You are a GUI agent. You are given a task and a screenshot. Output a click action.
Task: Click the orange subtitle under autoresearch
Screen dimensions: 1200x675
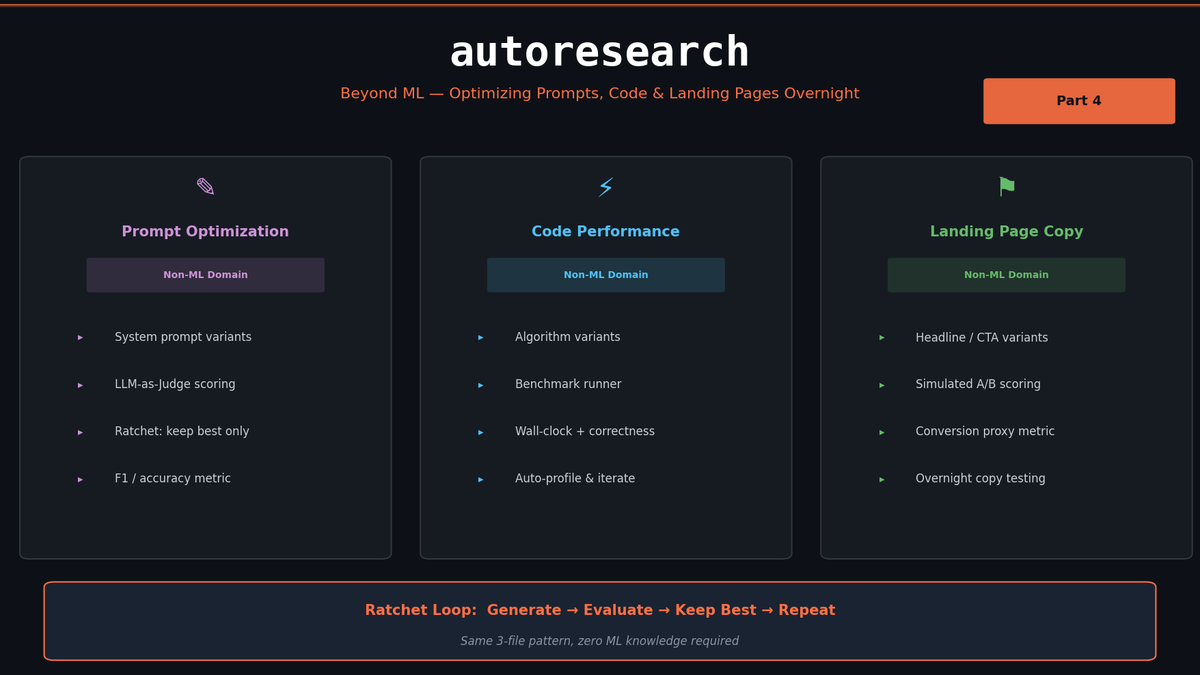[600, 93]
